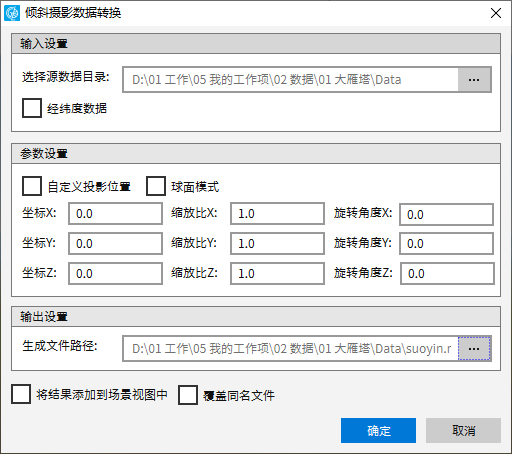Screen dimensions: 512x454
Task: Click the 选择源数据目录 path text box
Action: click(x=290, y=80)
